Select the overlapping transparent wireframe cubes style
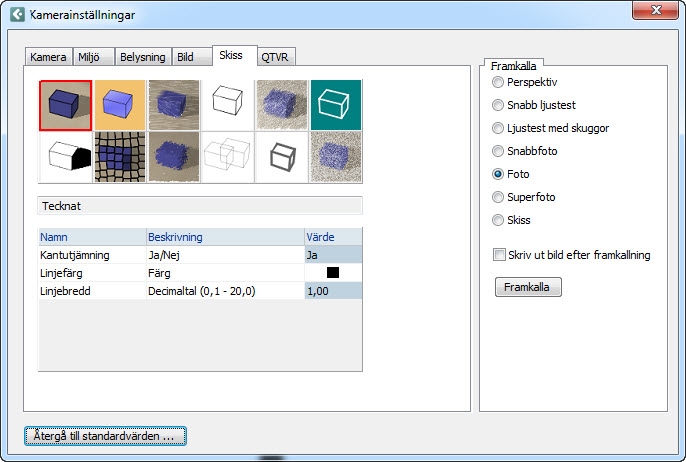This screenshot has width=686, height=462. tap(228, 157)
